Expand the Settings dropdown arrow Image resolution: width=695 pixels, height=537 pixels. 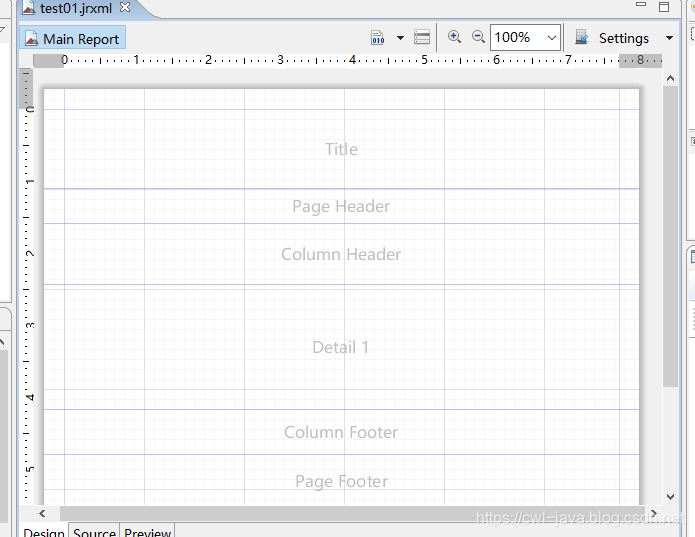[669, 38]
